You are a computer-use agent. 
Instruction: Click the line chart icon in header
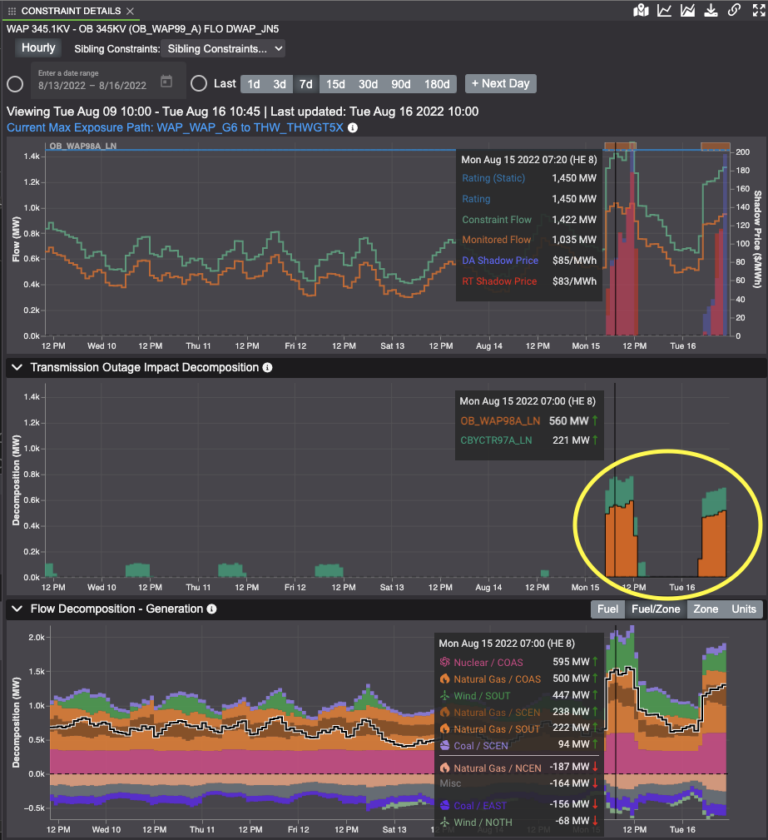click(665, 10)
